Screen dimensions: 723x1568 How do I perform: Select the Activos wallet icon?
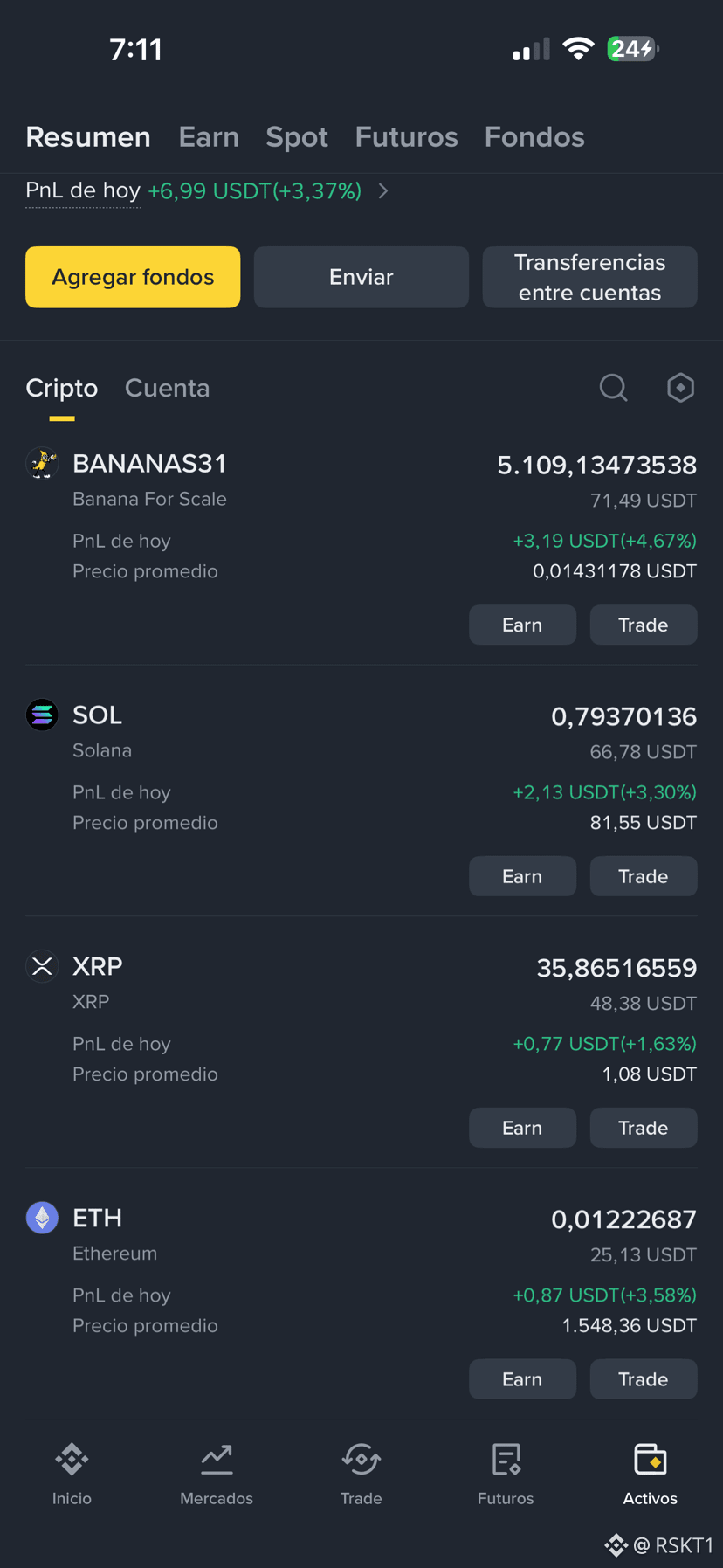pyautogui.click(x=650, y=1459)
